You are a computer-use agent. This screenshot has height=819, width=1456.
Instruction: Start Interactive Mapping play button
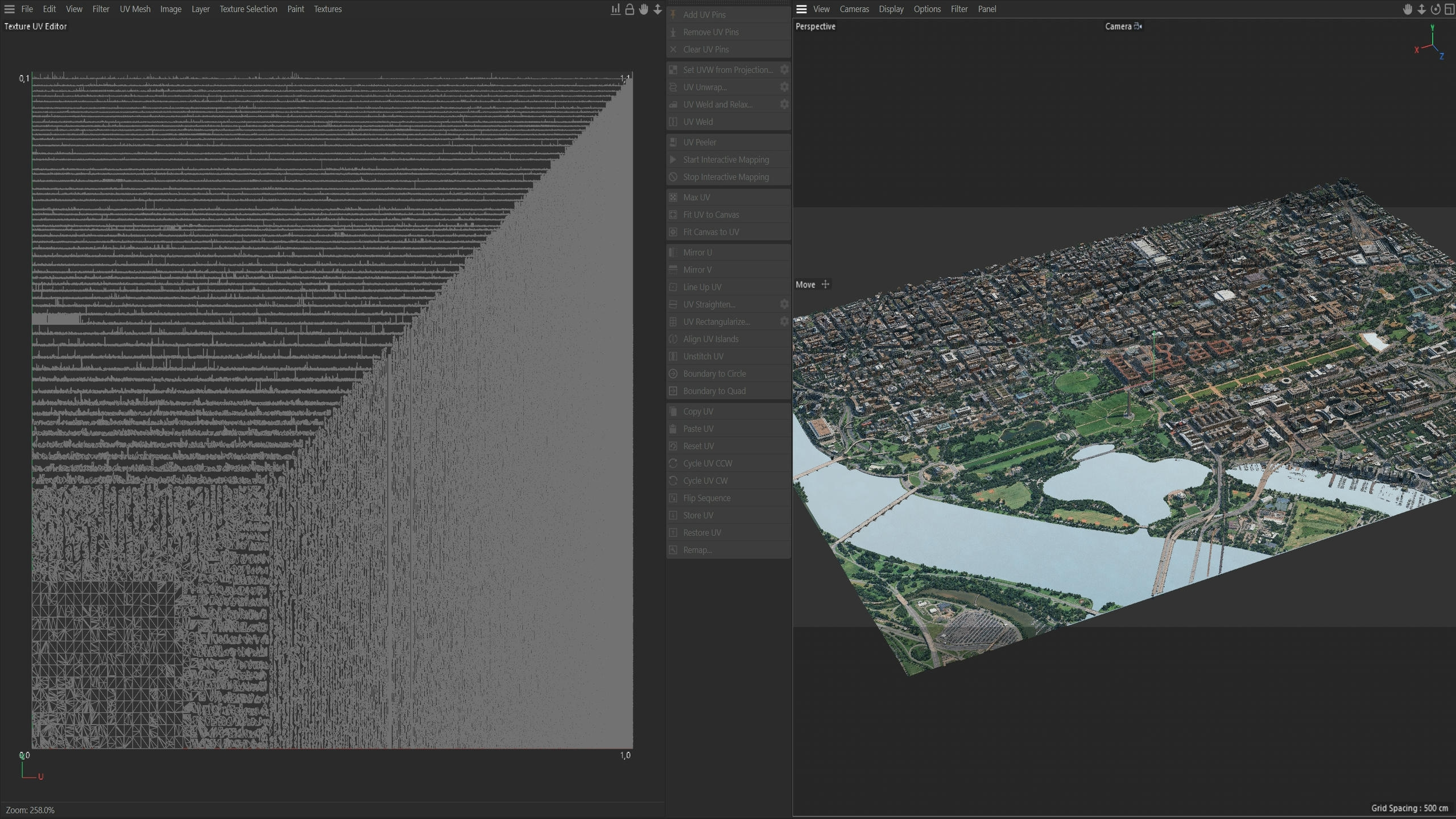(x=673, y=160)
